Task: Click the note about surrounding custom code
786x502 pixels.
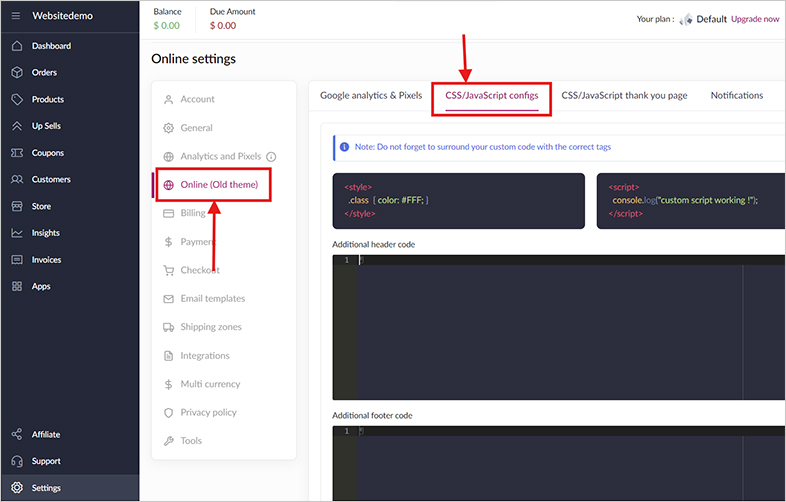Action: [x=483, y=147]
